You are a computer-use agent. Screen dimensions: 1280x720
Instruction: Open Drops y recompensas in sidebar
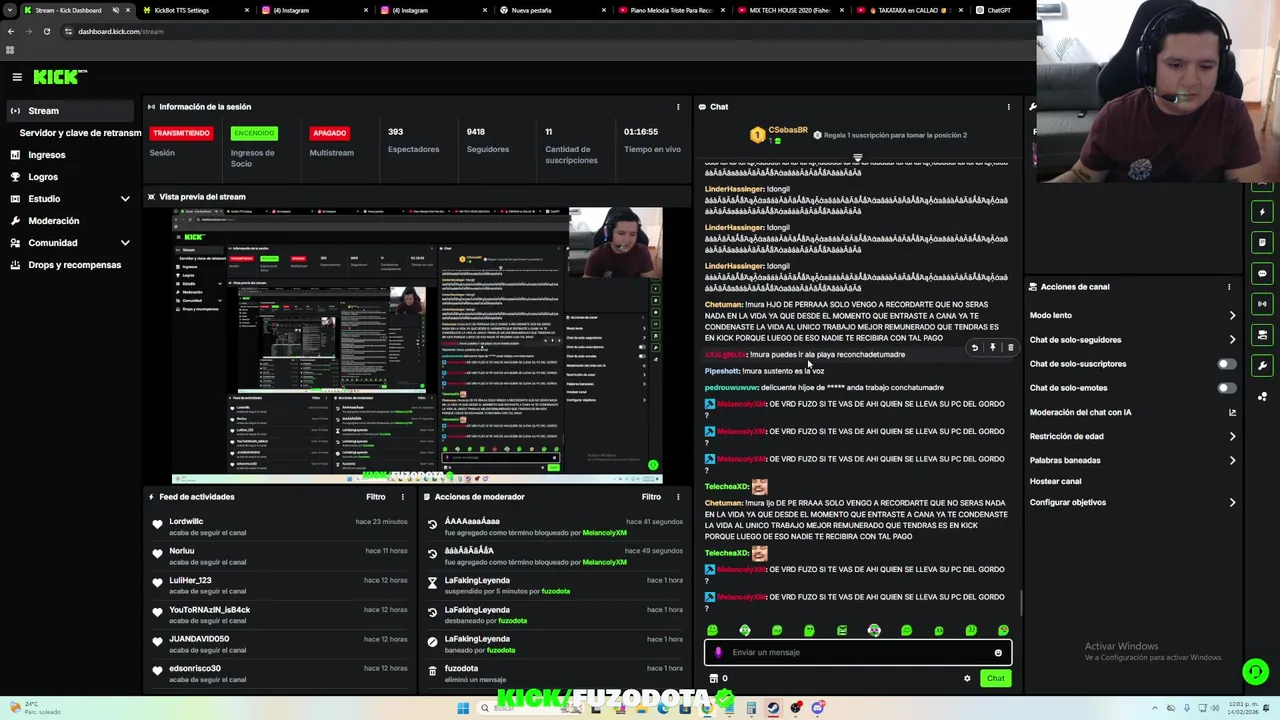pyautogui.click(x=68, y=265)
